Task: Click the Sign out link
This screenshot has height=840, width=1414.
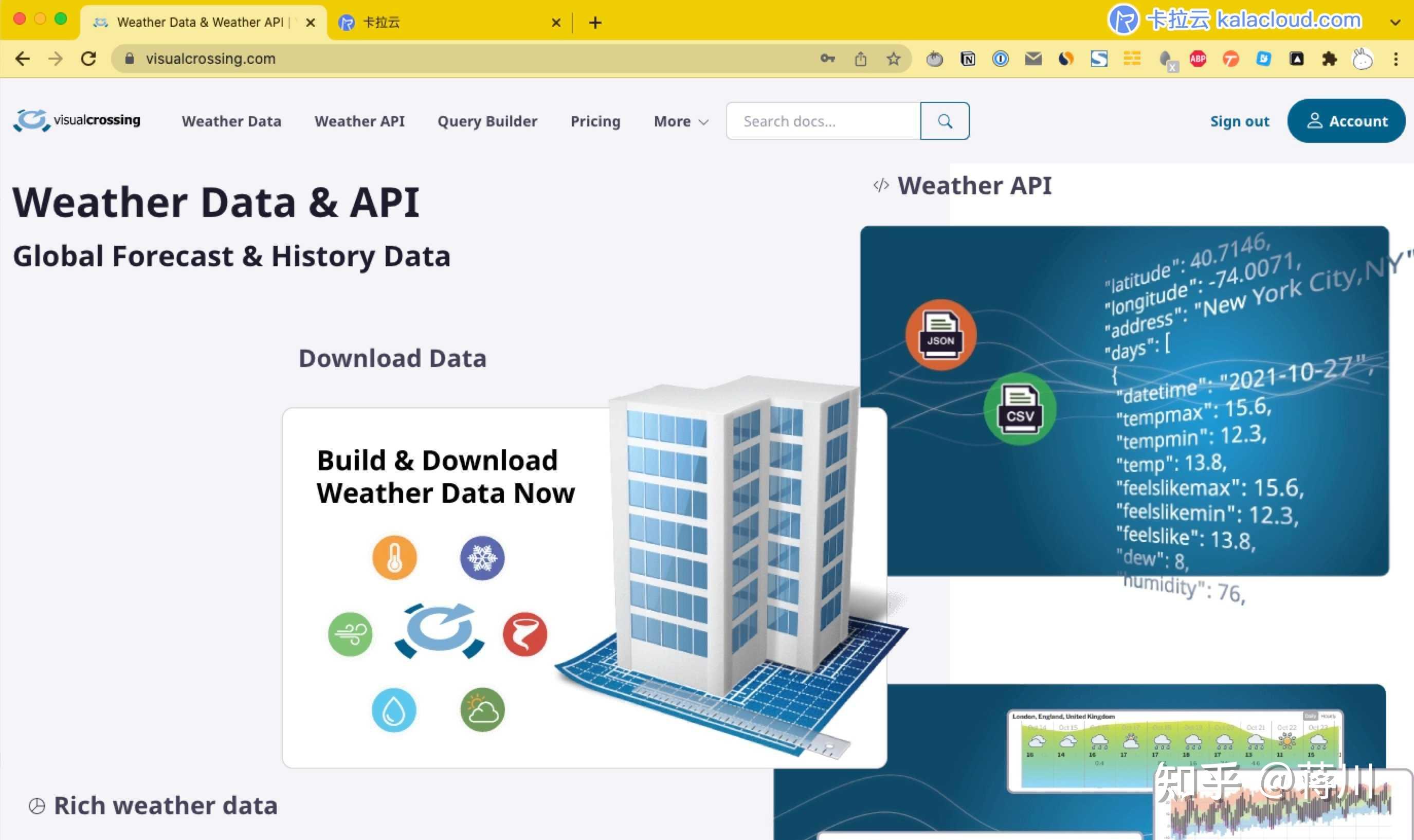Action: (x=1239, y=121)
